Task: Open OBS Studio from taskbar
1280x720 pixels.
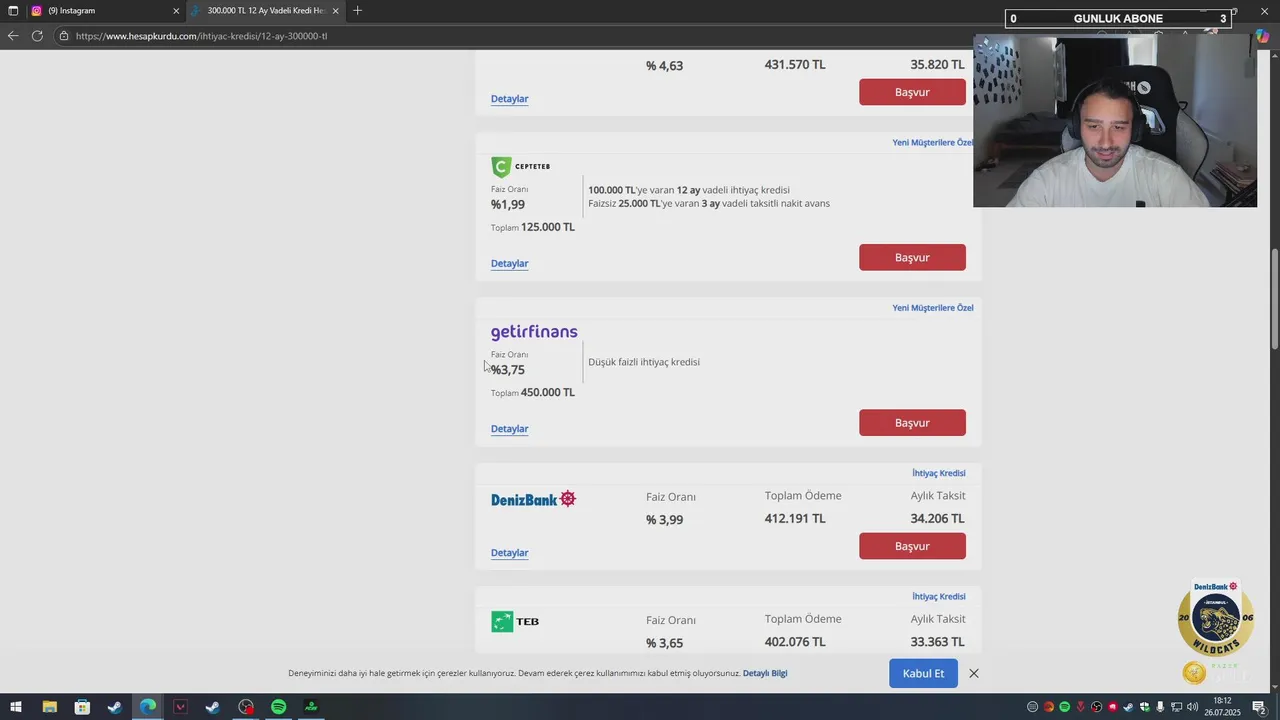Action: click(x=246, y=707)
